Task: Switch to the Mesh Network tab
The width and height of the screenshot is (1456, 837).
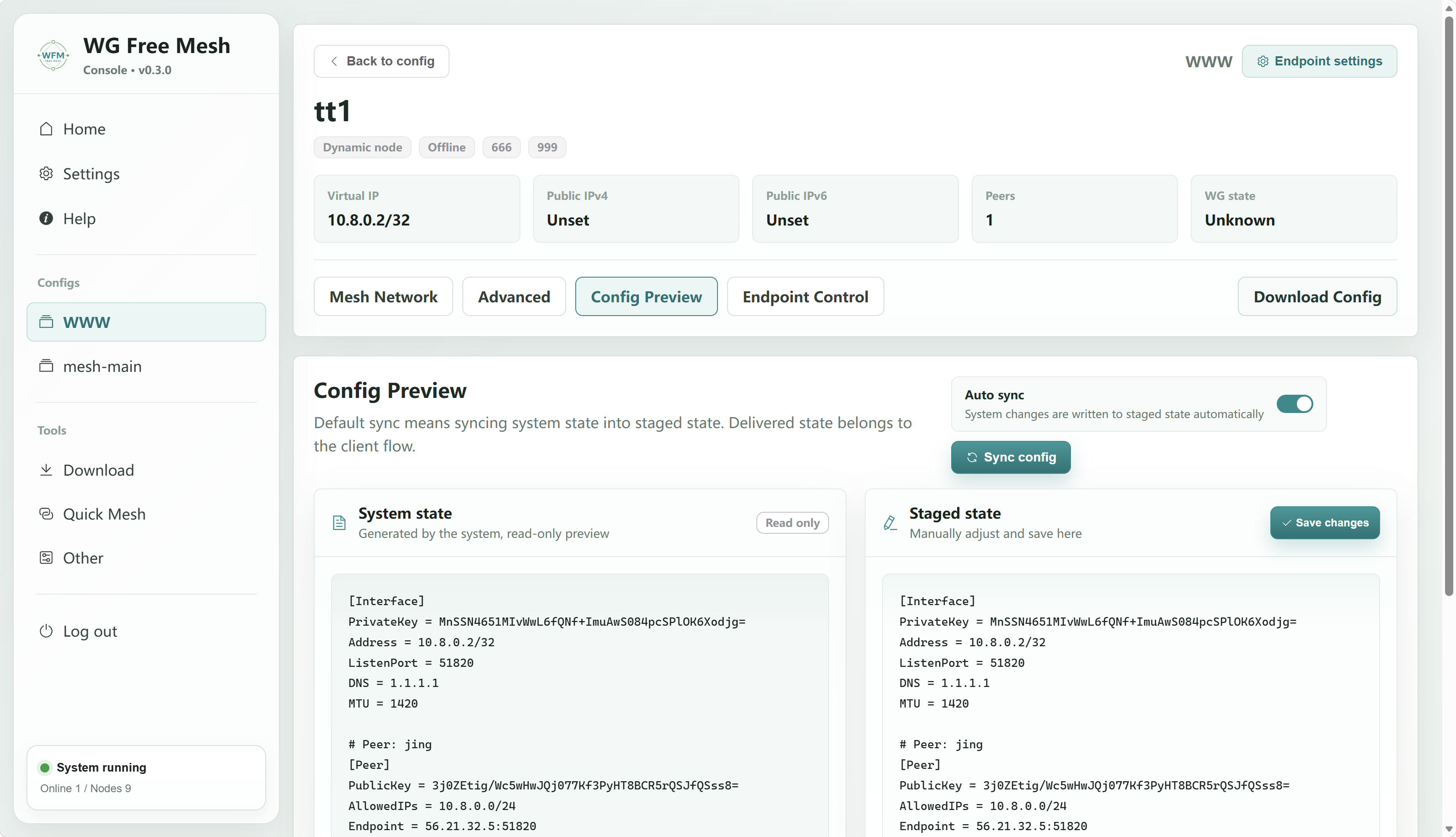Action: (x=383, y=297)
